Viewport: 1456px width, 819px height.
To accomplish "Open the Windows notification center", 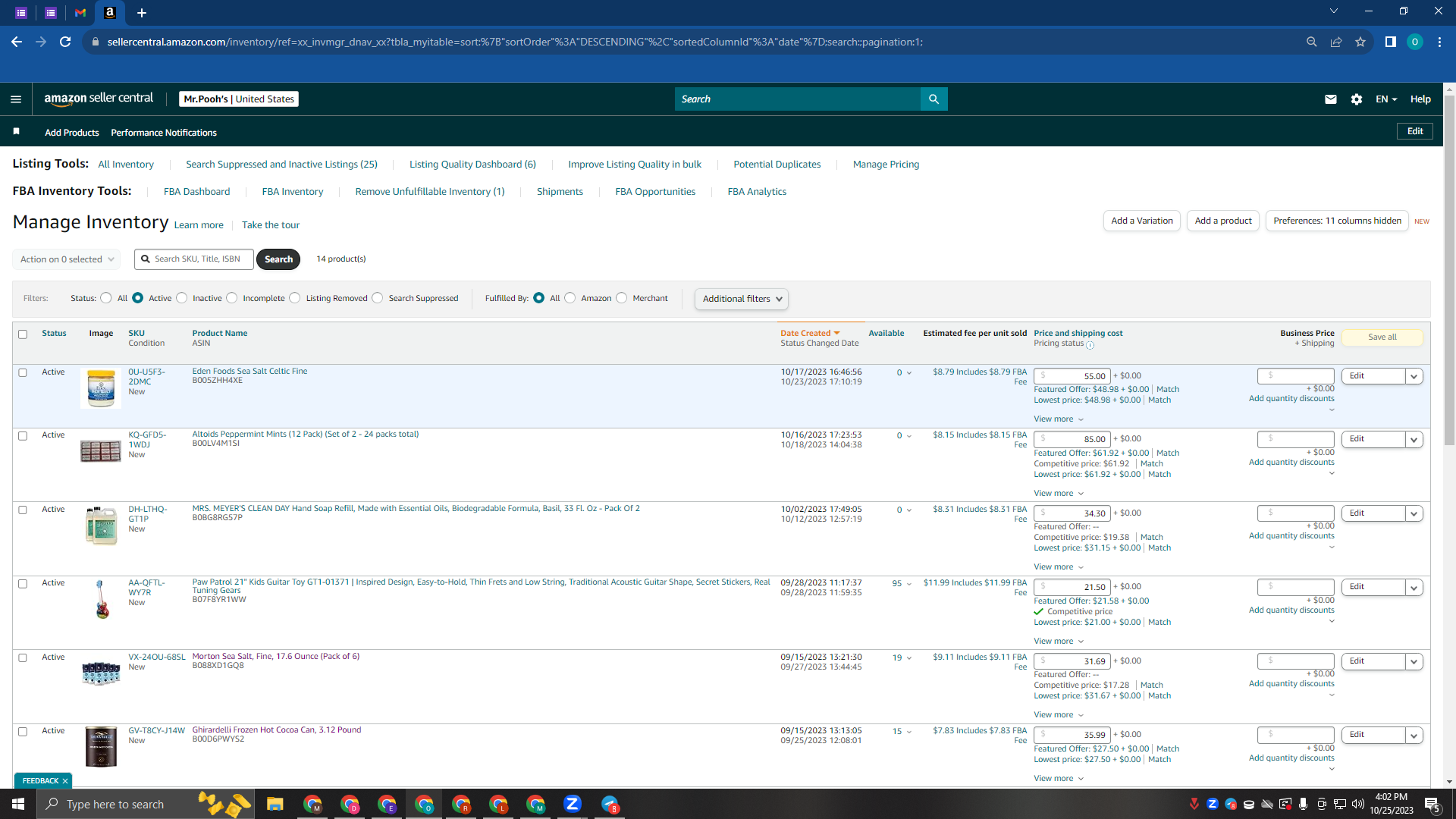I will tap(1432, 804).
